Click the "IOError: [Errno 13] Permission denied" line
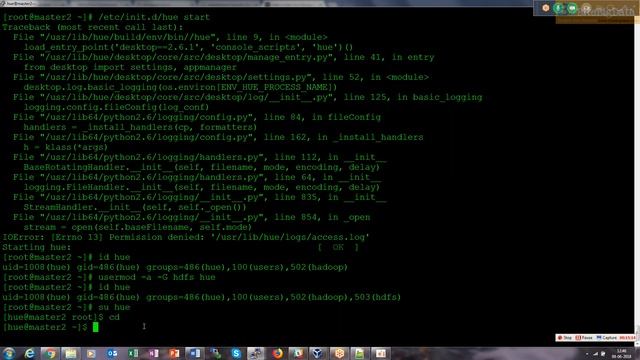The height and width of the screenshot is (360, 640). (186, 237)
